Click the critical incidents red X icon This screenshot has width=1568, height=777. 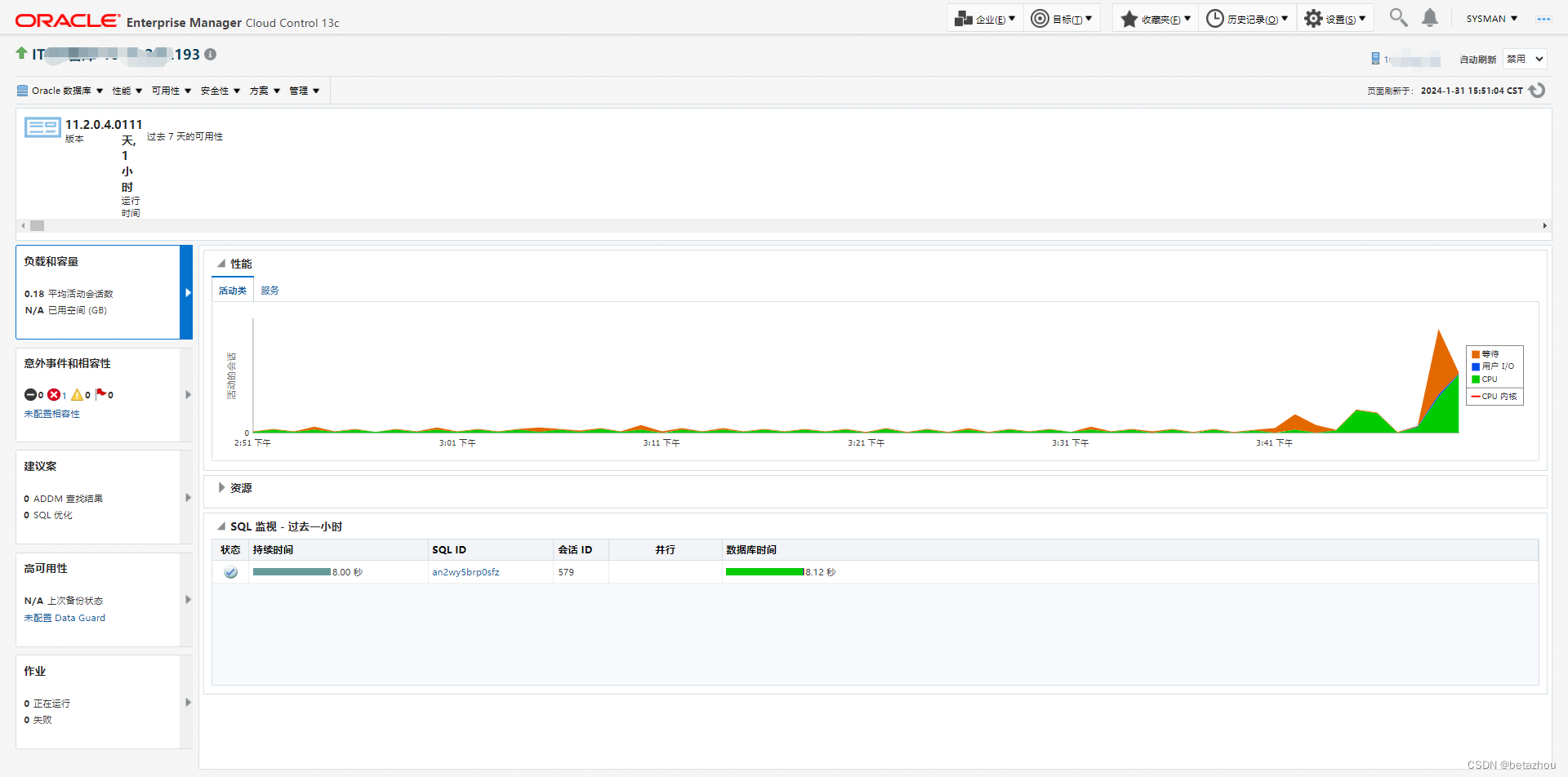tap(54, 395)
